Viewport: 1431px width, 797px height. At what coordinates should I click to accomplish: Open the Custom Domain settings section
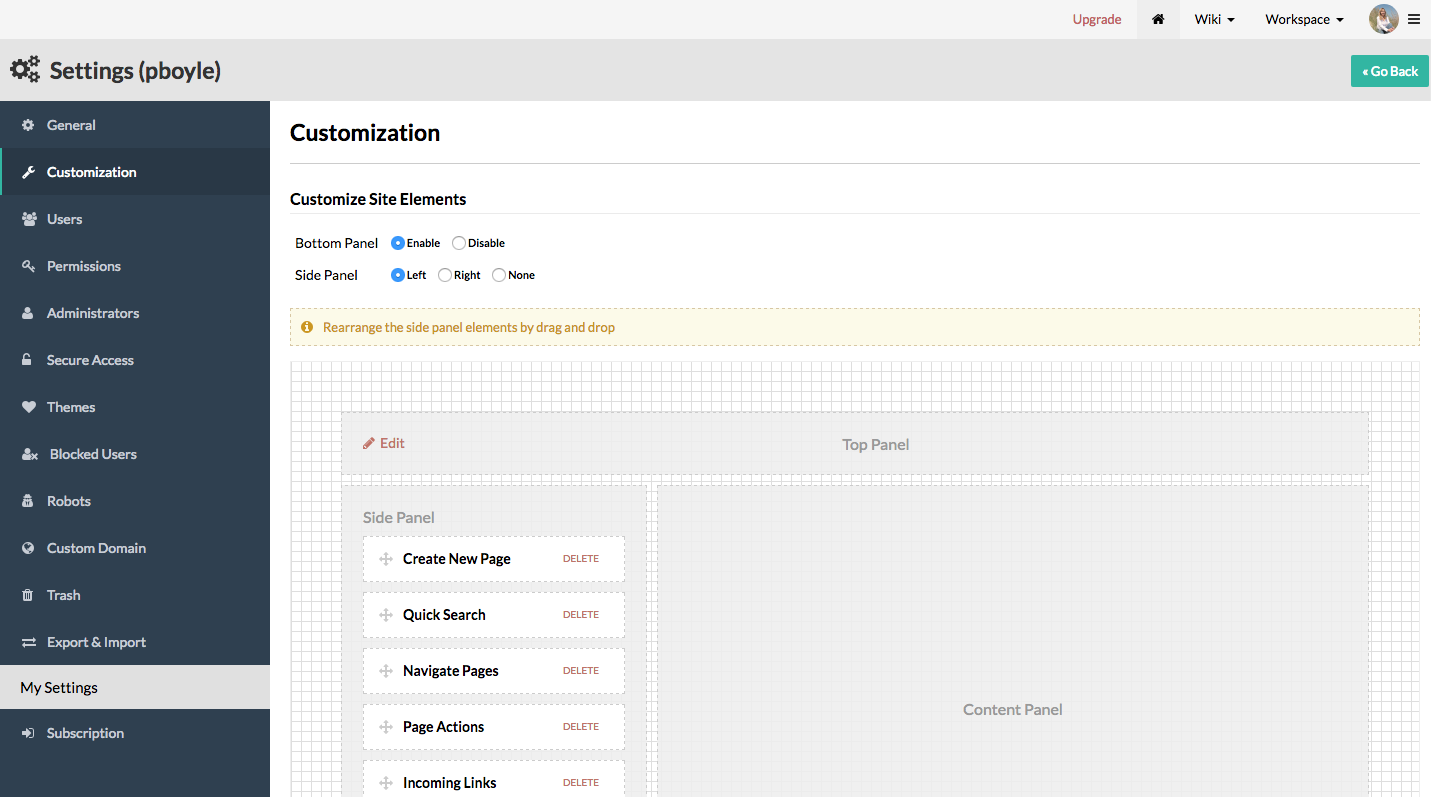click(135, 548)
